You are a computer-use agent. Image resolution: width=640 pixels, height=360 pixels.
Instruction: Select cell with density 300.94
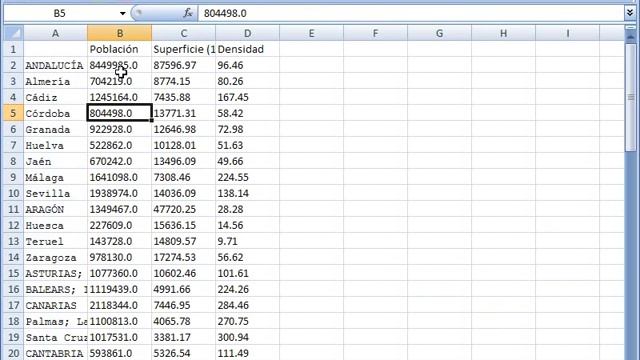click(x=247, y=337)
